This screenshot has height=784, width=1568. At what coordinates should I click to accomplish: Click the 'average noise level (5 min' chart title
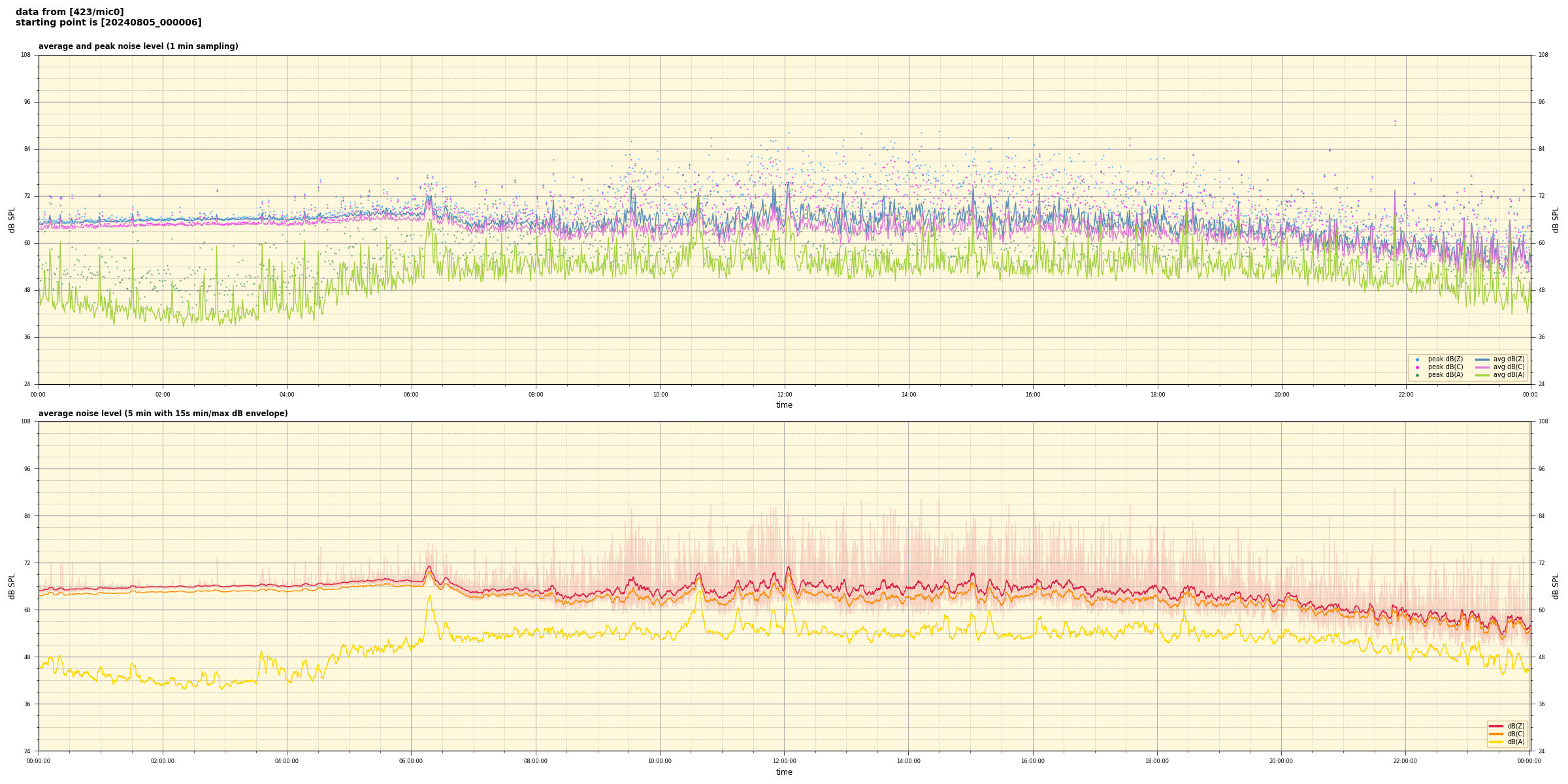(x=163, y=414)
